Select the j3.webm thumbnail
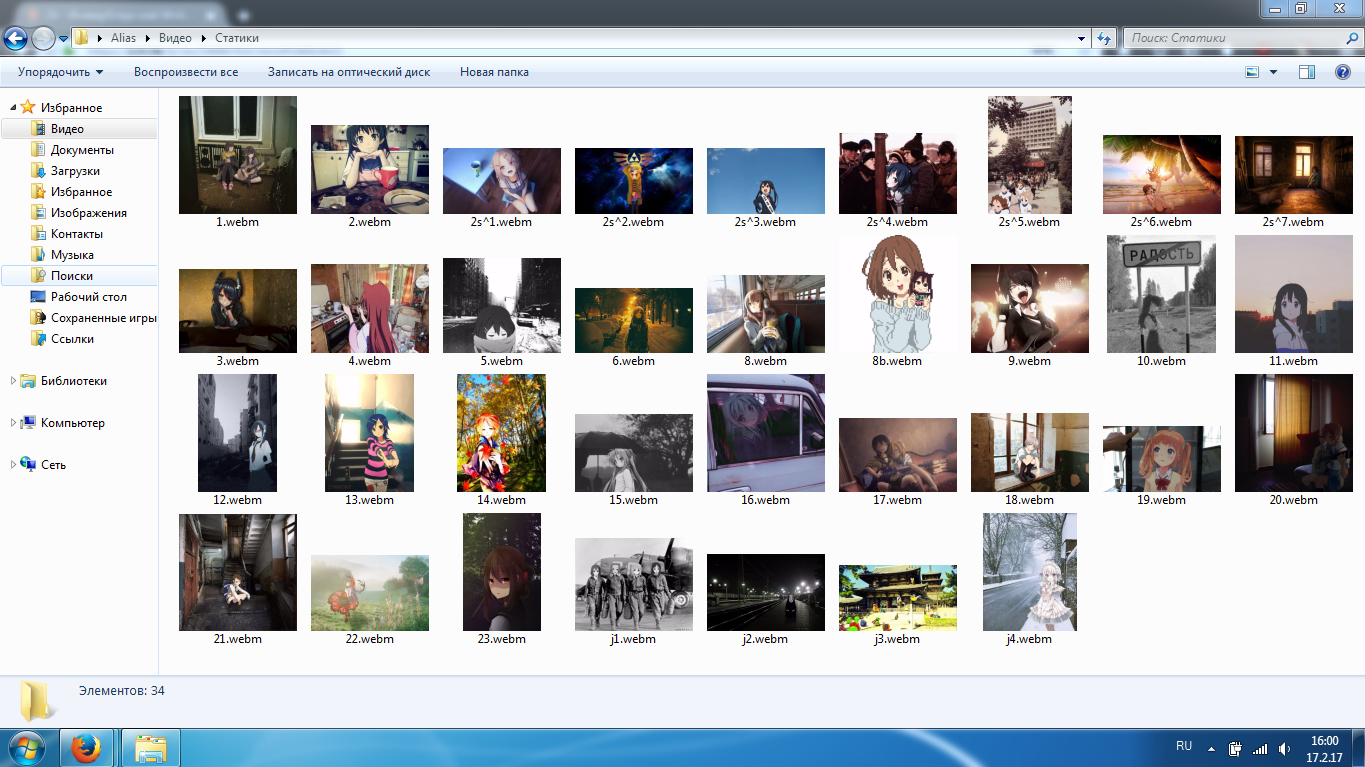1365x767 pixels. (898, 598)
